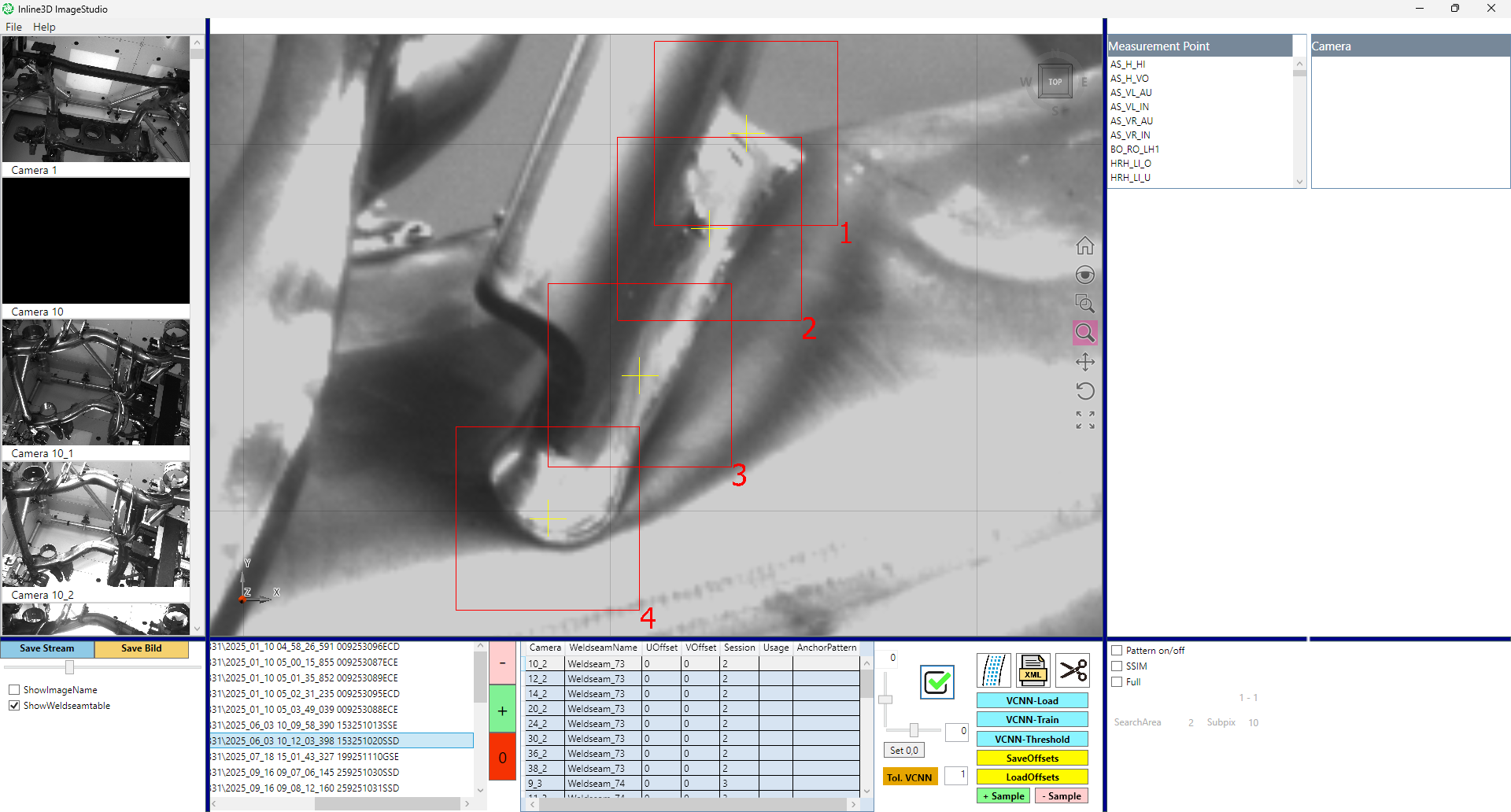Open the File menu
This screenshot has height=812, width=1511.
point(13,27)
